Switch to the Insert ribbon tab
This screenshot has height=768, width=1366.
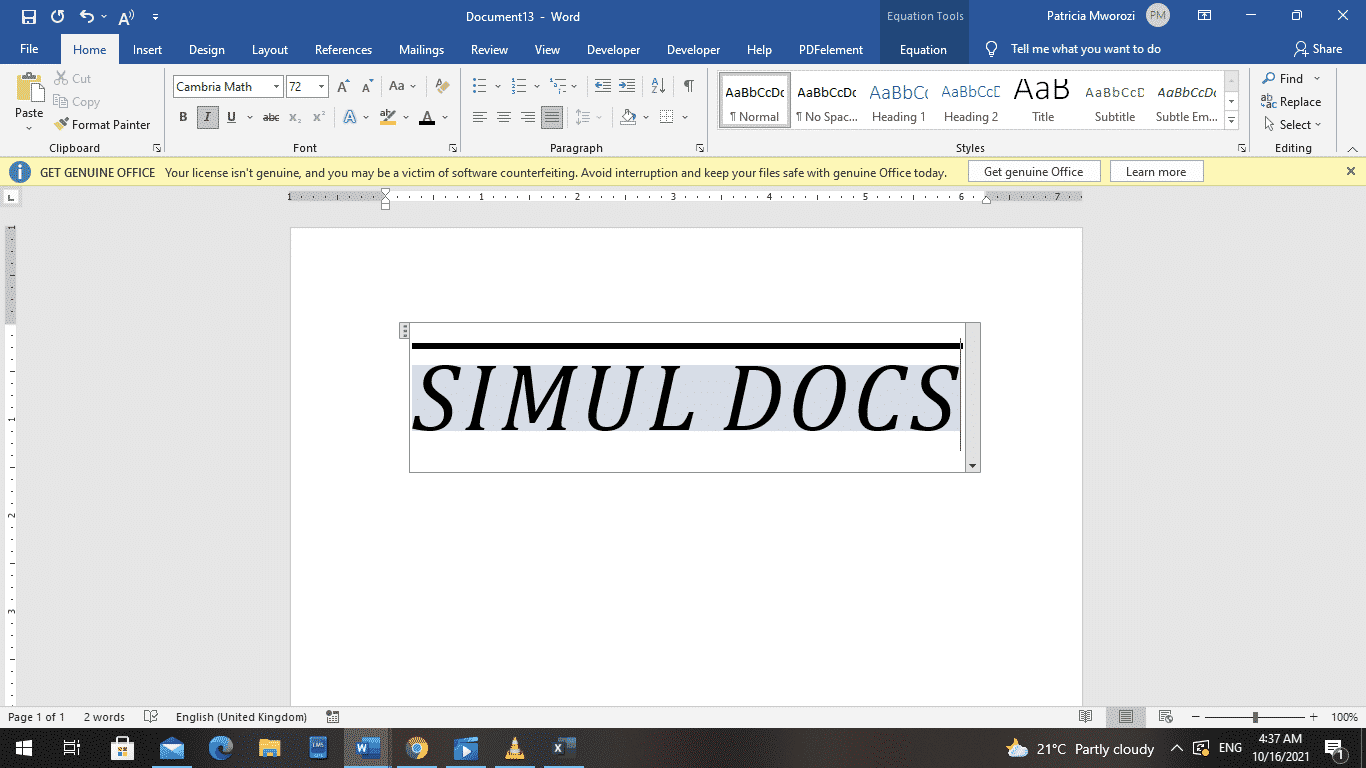click(147, 48)
